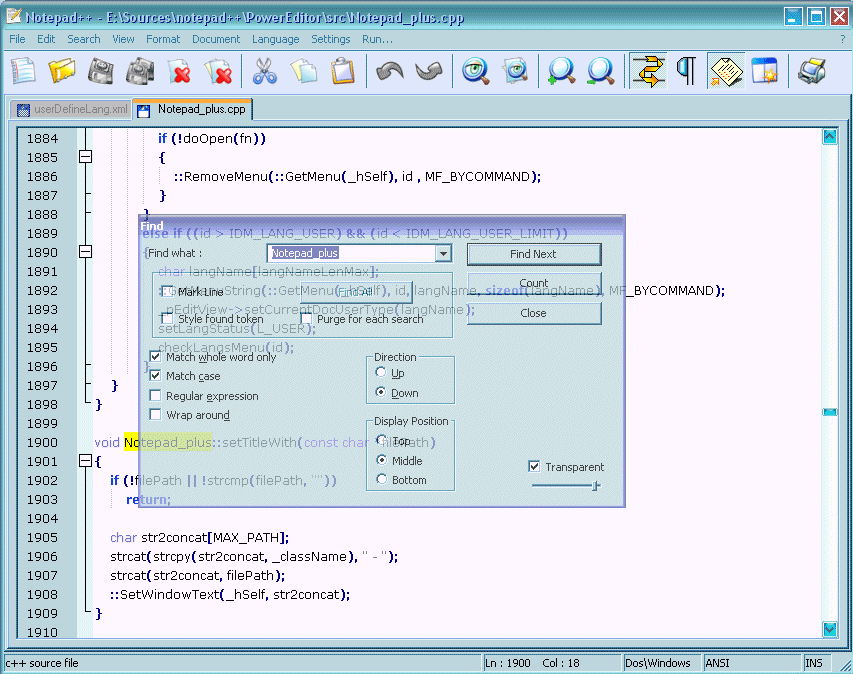Open the File menu
Screen dimensions: 853x674
click(17, 39)
